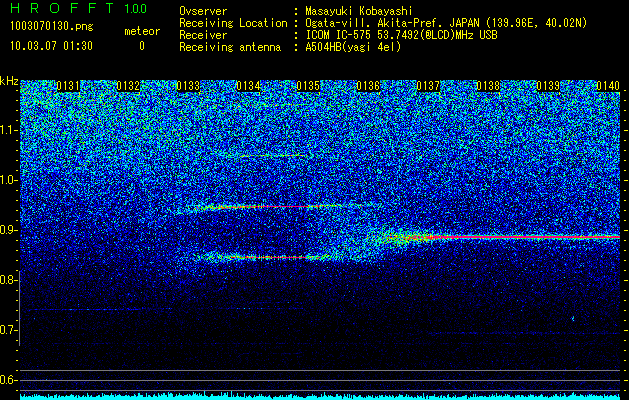629x400 pixels.
Task: Click the 0.6 kHz axis label
Action: tap(9, 380)
